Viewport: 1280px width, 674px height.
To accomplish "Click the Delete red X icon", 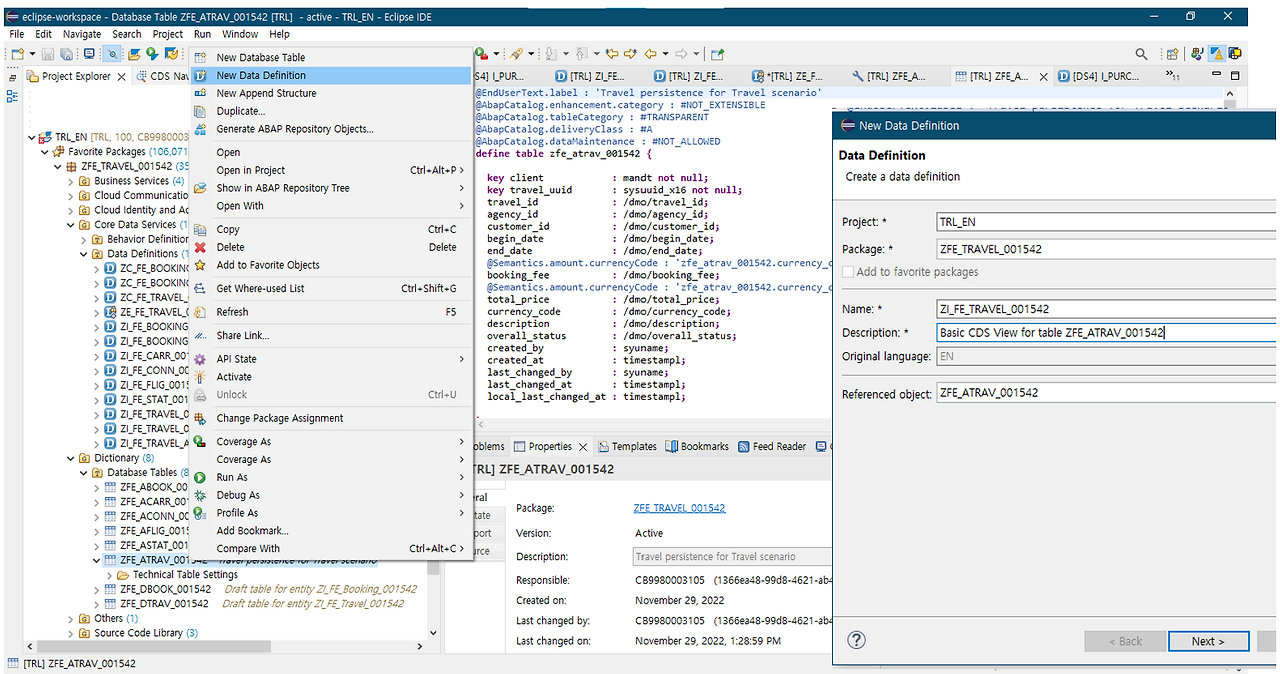I will coord(200,247).
